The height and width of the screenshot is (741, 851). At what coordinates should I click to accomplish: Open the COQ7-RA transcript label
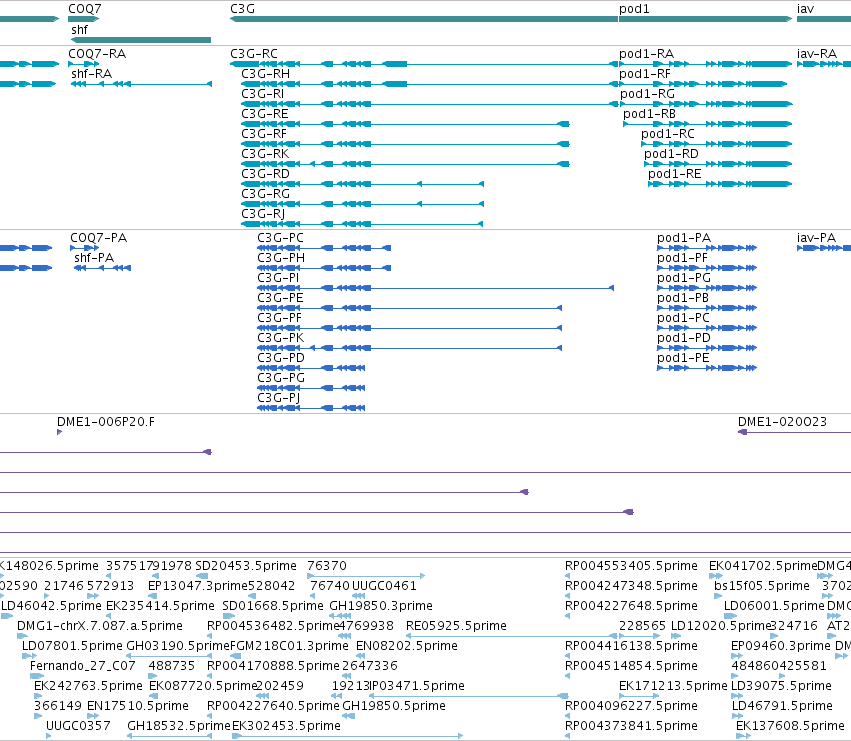(97, 54)
